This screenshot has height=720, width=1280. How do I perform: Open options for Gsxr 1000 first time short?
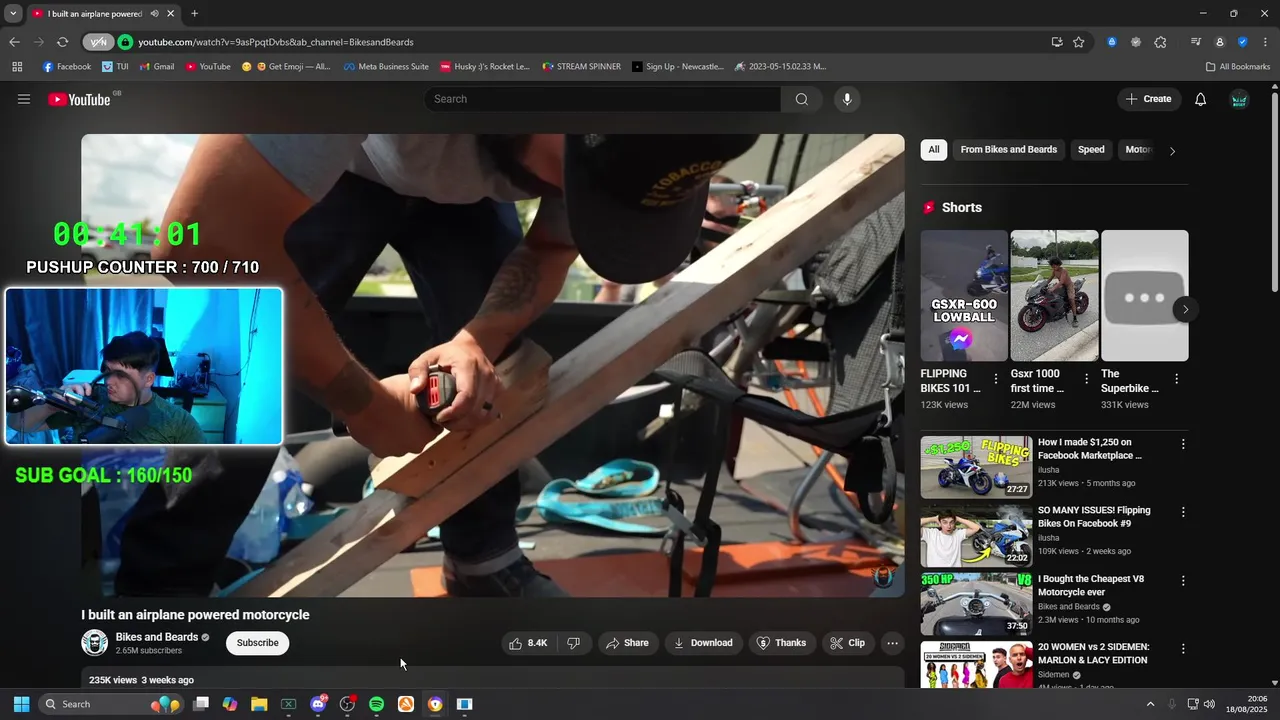[x=1086, y=379]
